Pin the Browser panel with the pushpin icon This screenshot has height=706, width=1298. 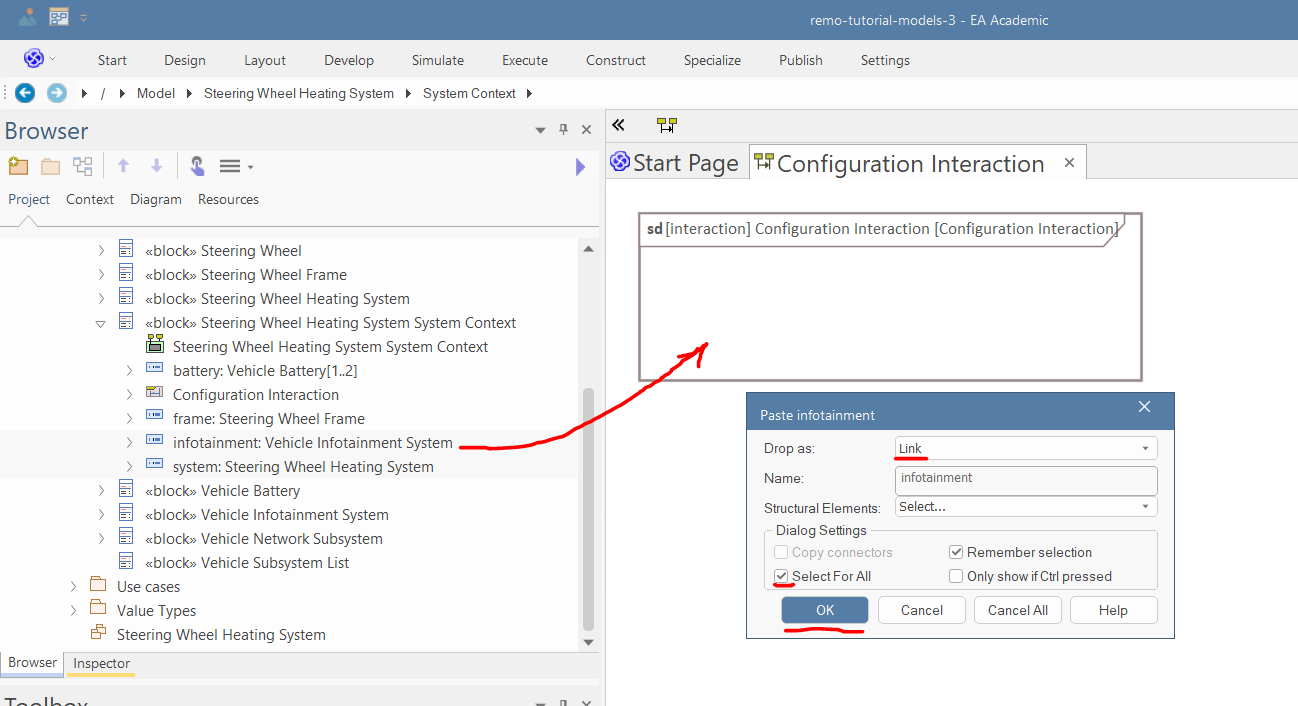[563, 130]
